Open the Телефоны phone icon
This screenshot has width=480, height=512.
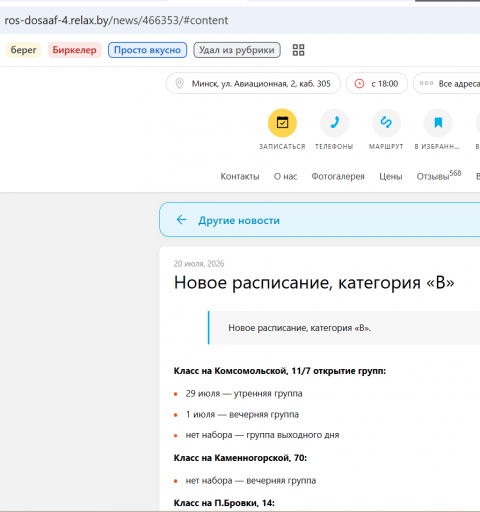tap(334, 123)
